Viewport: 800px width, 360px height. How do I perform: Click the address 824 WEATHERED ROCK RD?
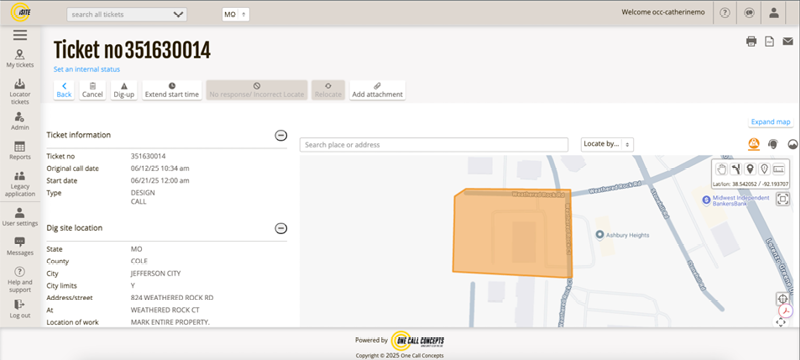(x=172, y=297)
